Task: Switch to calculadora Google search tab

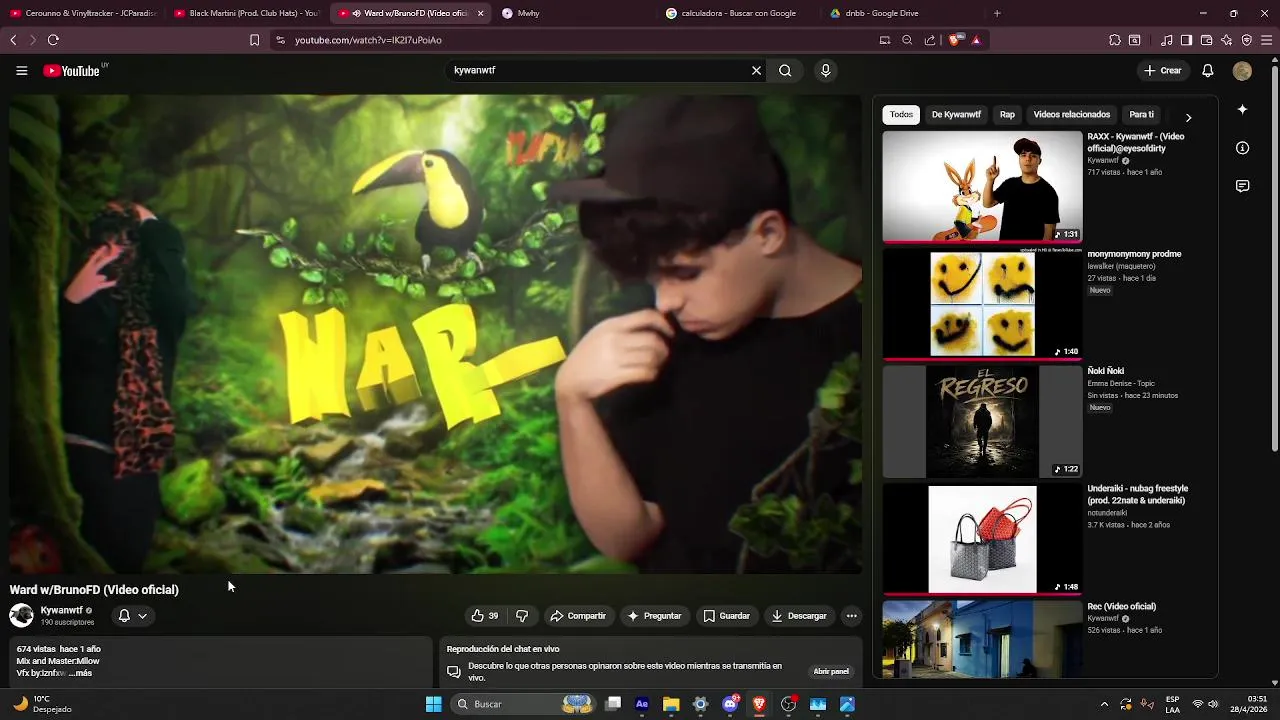Action: coord(738,13)
